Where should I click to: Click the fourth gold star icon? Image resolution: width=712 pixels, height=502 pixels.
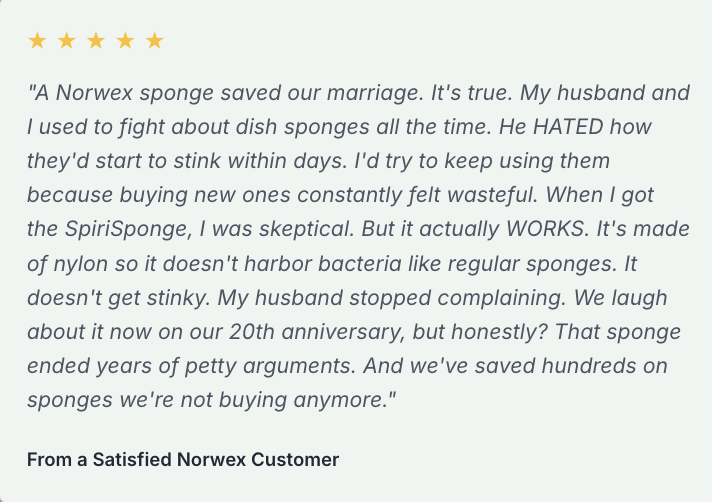click(x=125, y=41)
